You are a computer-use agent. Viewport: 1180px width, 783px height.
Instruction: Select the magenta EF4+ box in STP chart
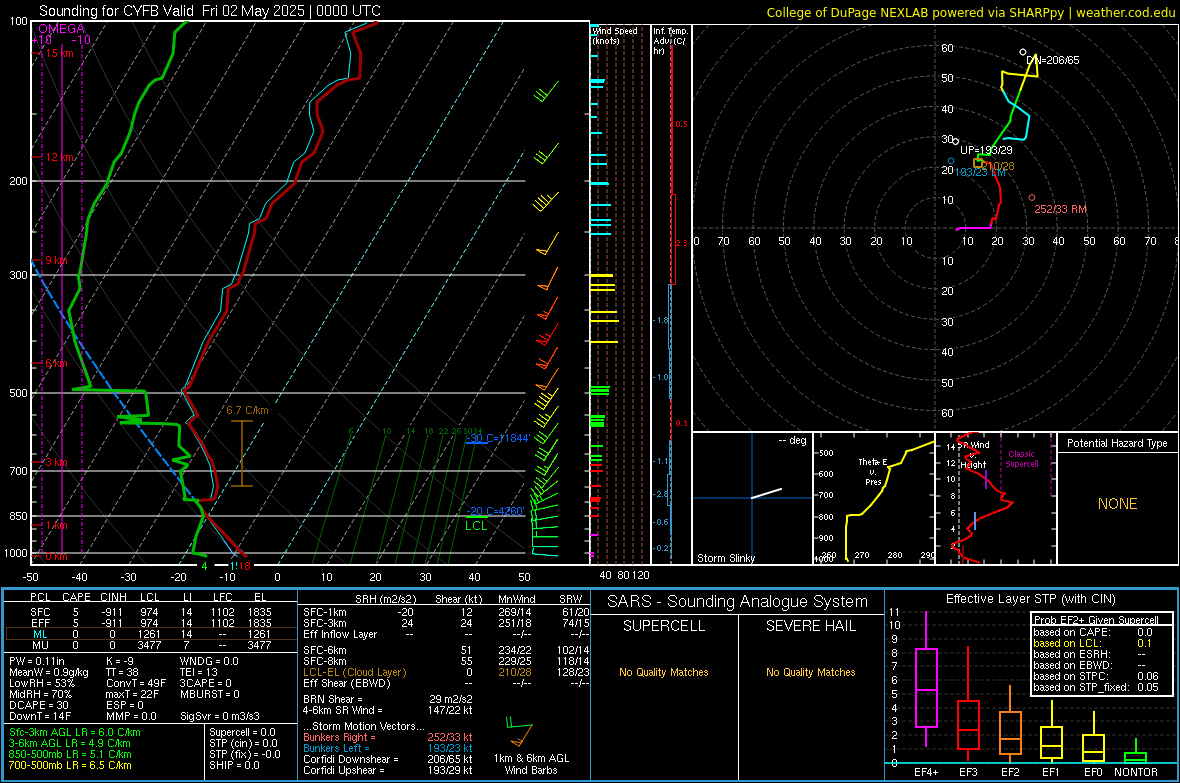(x=926, y=687)
